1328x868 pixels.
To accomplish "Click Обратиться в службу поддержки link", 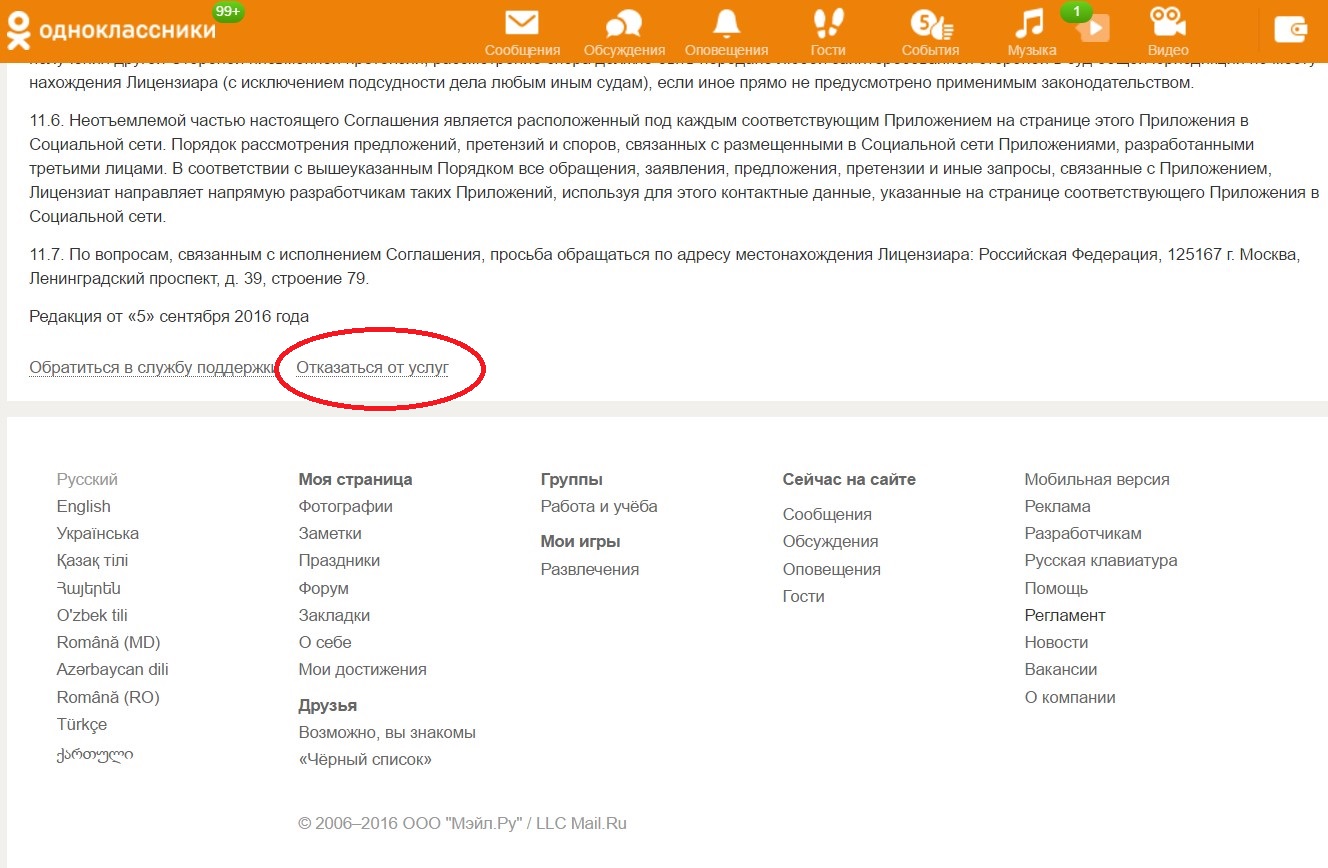I will click(x=152, y=367).
